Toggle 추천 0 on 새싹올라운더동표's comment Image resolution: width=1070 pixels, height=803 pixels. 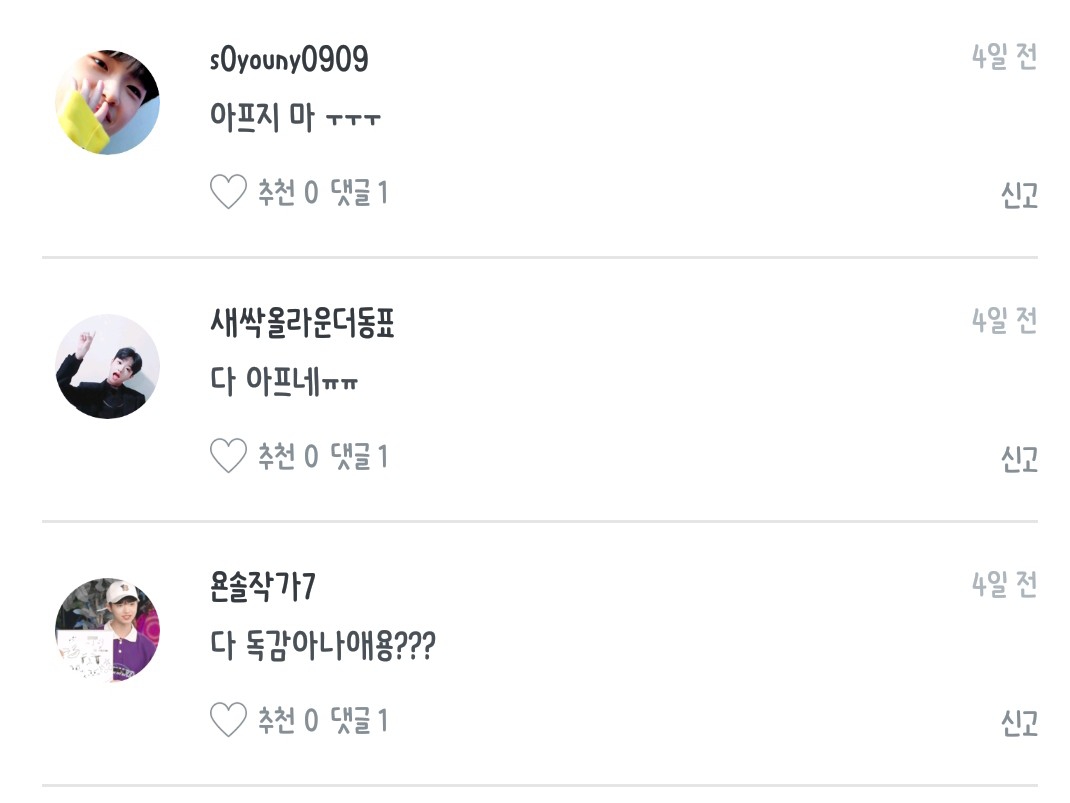(x=288, y=456)
